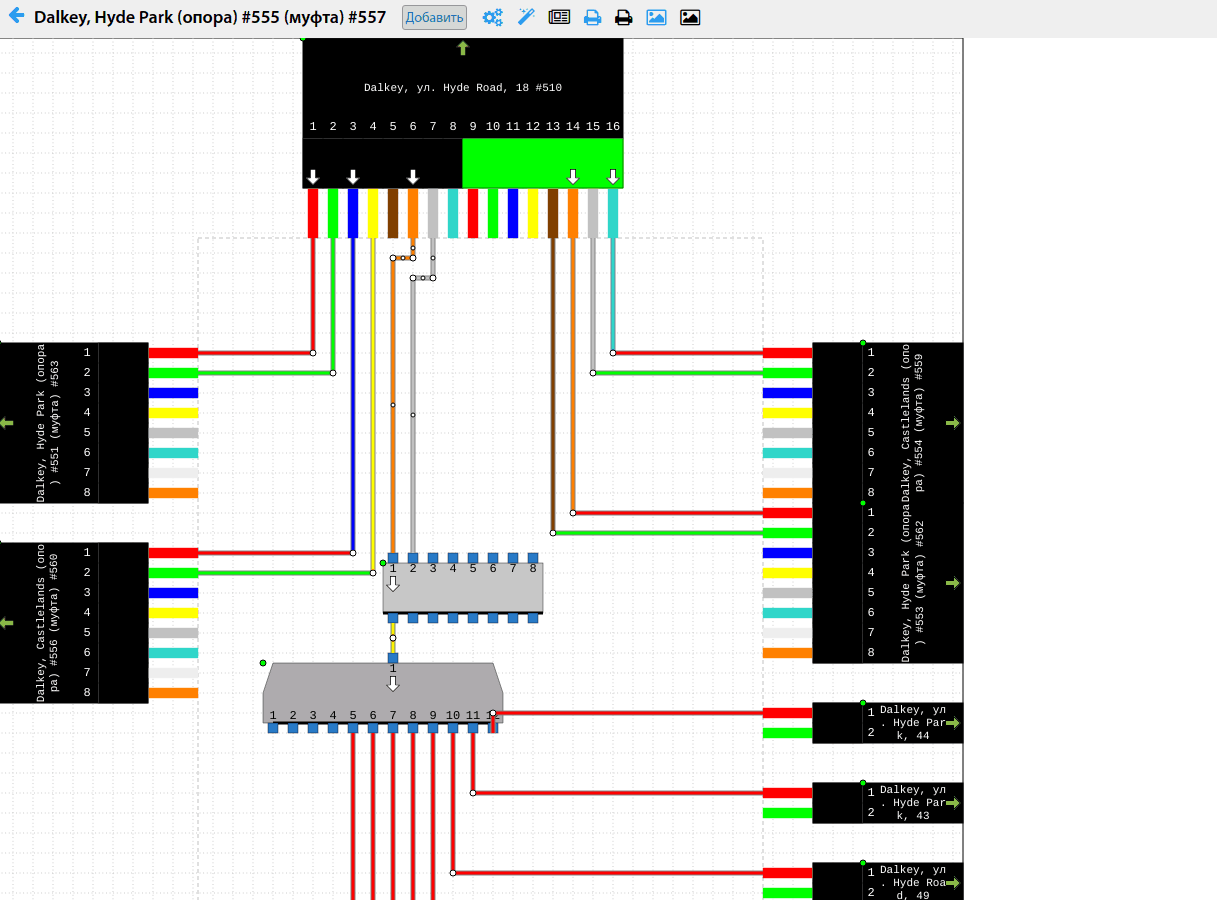Click port 5 on the gray 8-port splitter
The image size is (1217, 900).
pyautogui.click(x=473, y=568)
